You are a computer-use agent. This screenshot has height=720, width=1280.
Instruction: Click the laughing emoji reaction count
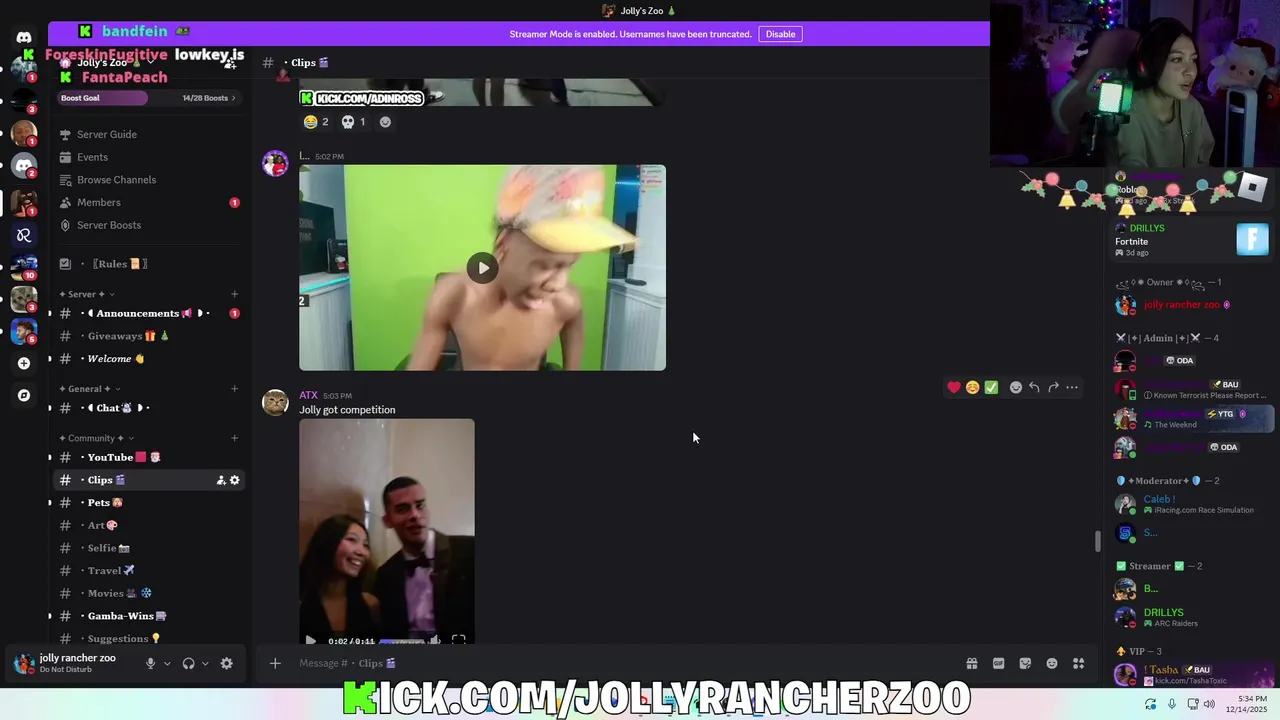[x=316, y=122]
